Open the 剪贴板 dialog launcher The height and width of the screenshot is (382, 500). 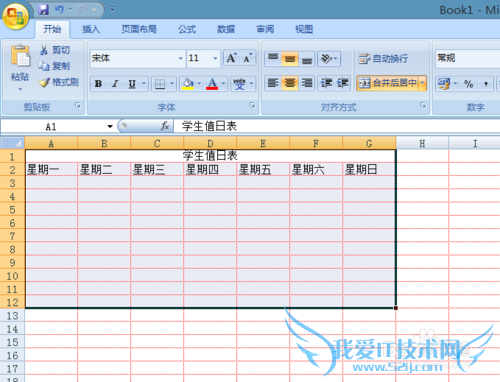coord(78,106)
